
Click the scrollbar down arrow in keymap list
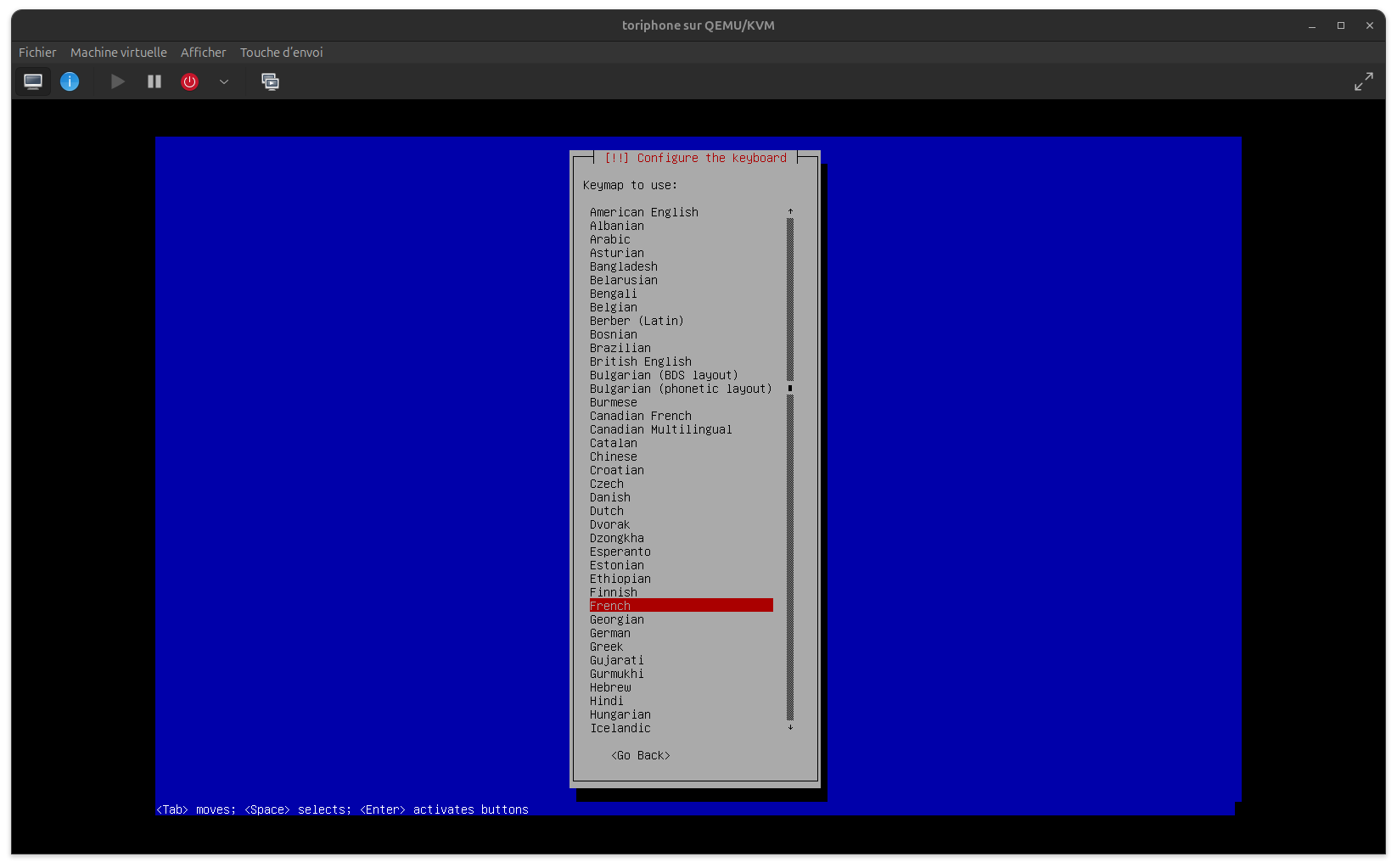pyautogui.click(x=790, y=727)
